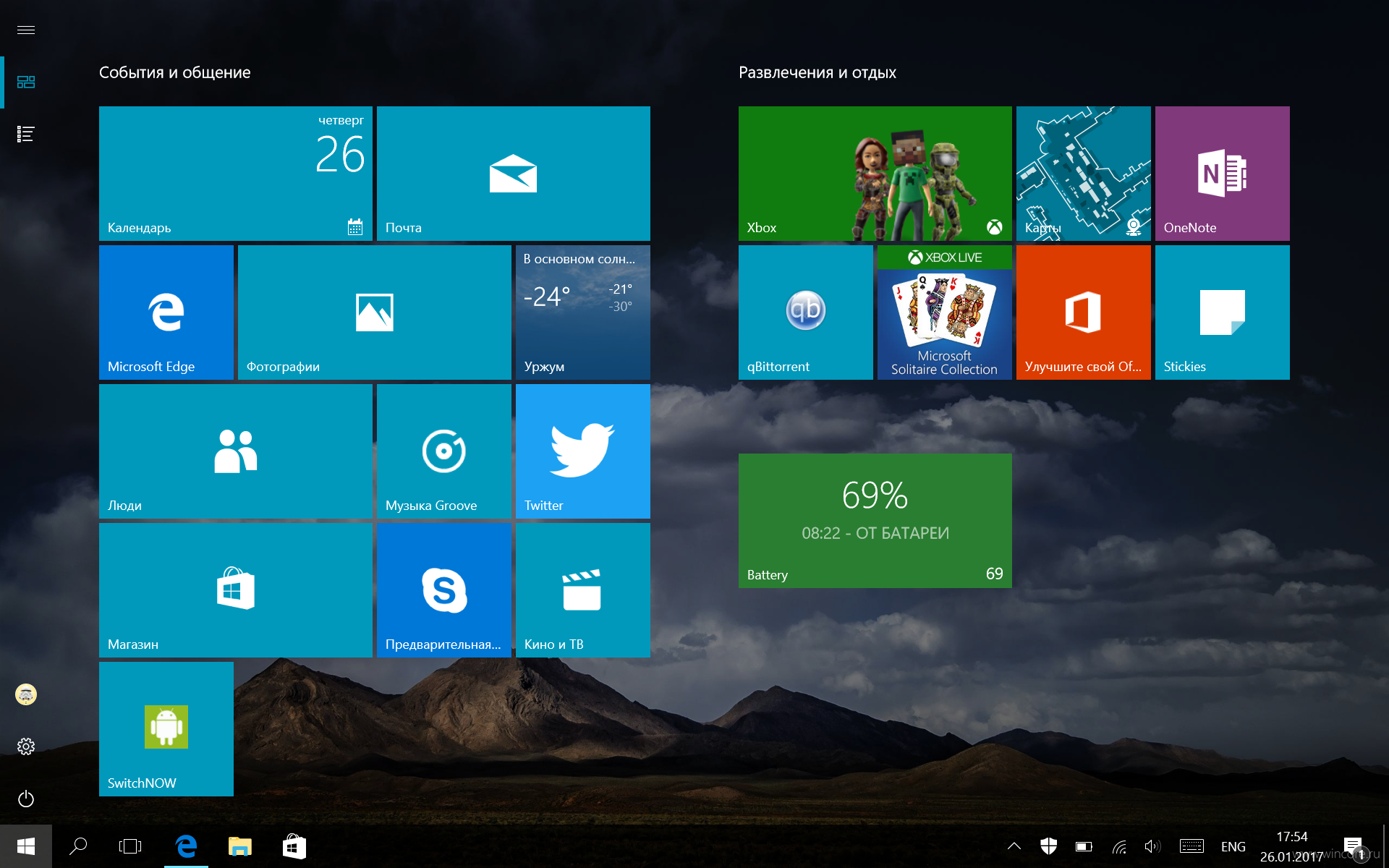Click the Windows Start button
Screen dimensions: 1389x868
pos(26,846)
